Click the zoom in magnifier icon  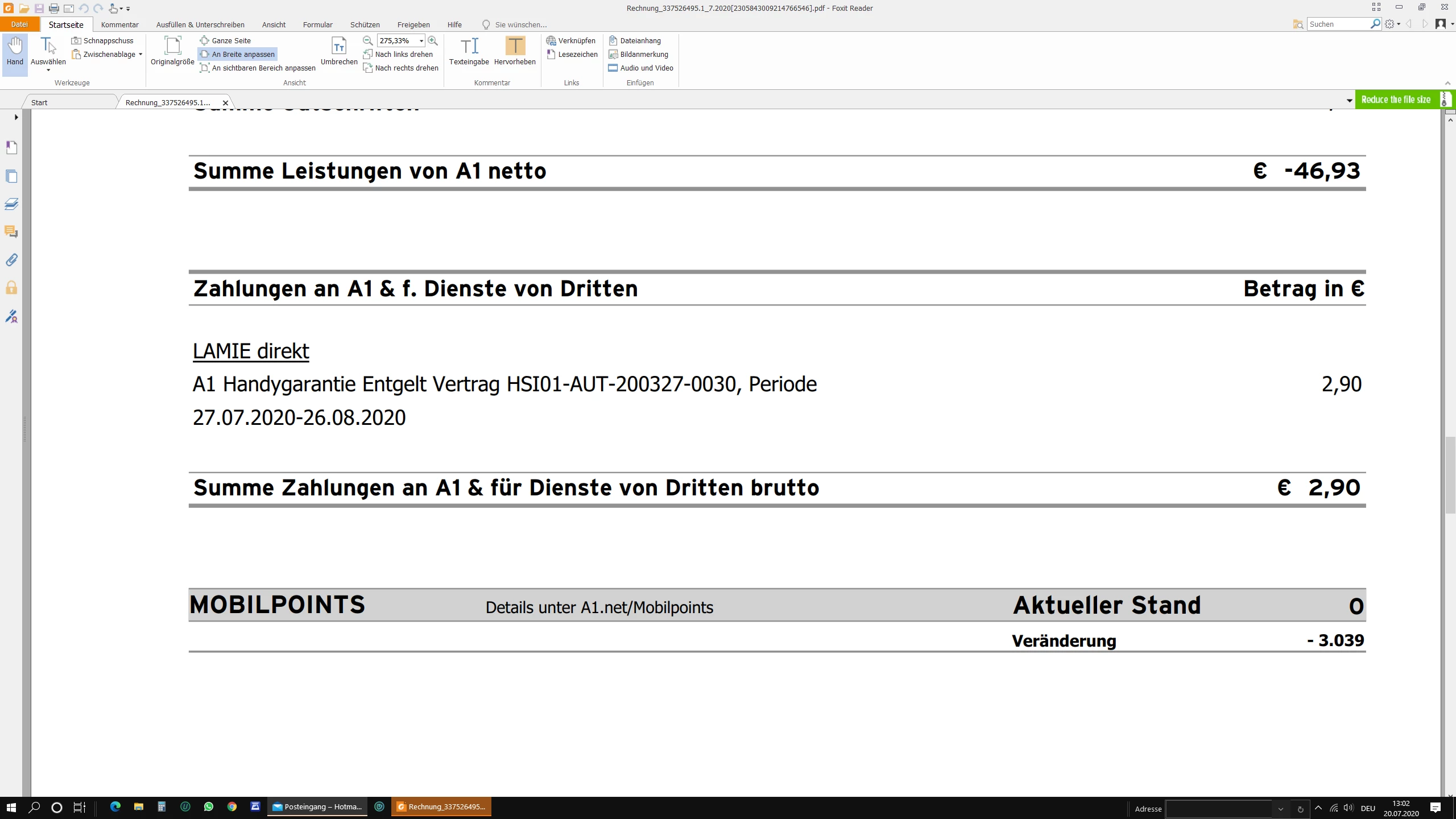433,40
